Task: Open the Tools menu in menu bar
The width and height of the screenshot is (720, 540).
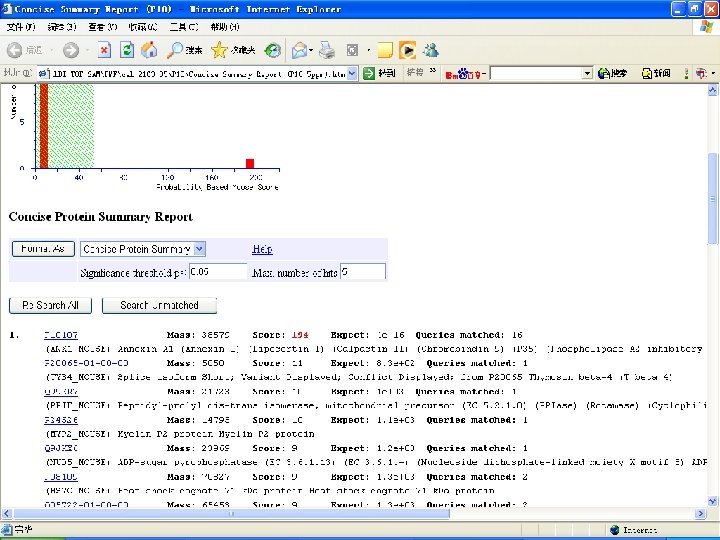Action: click(184, 27)
